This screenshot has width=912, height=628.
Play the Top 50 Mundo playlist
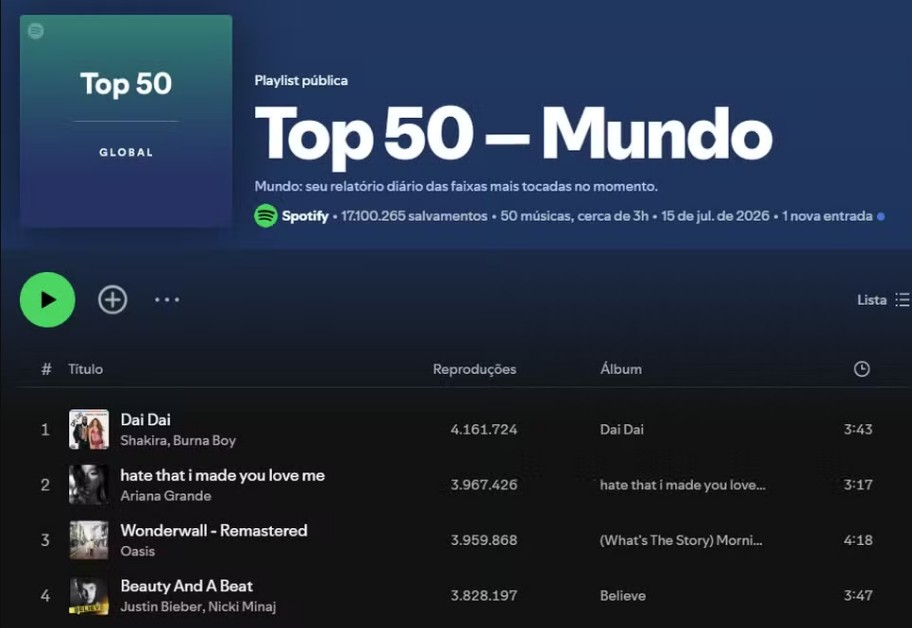pos(48,299)
